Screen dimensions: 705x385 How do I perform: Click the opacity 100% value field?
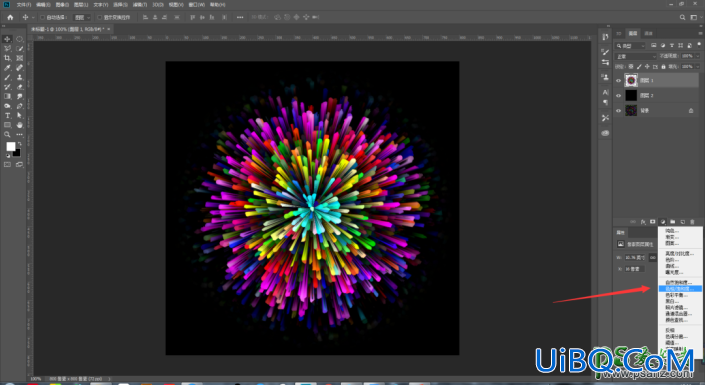coord(687,56)
